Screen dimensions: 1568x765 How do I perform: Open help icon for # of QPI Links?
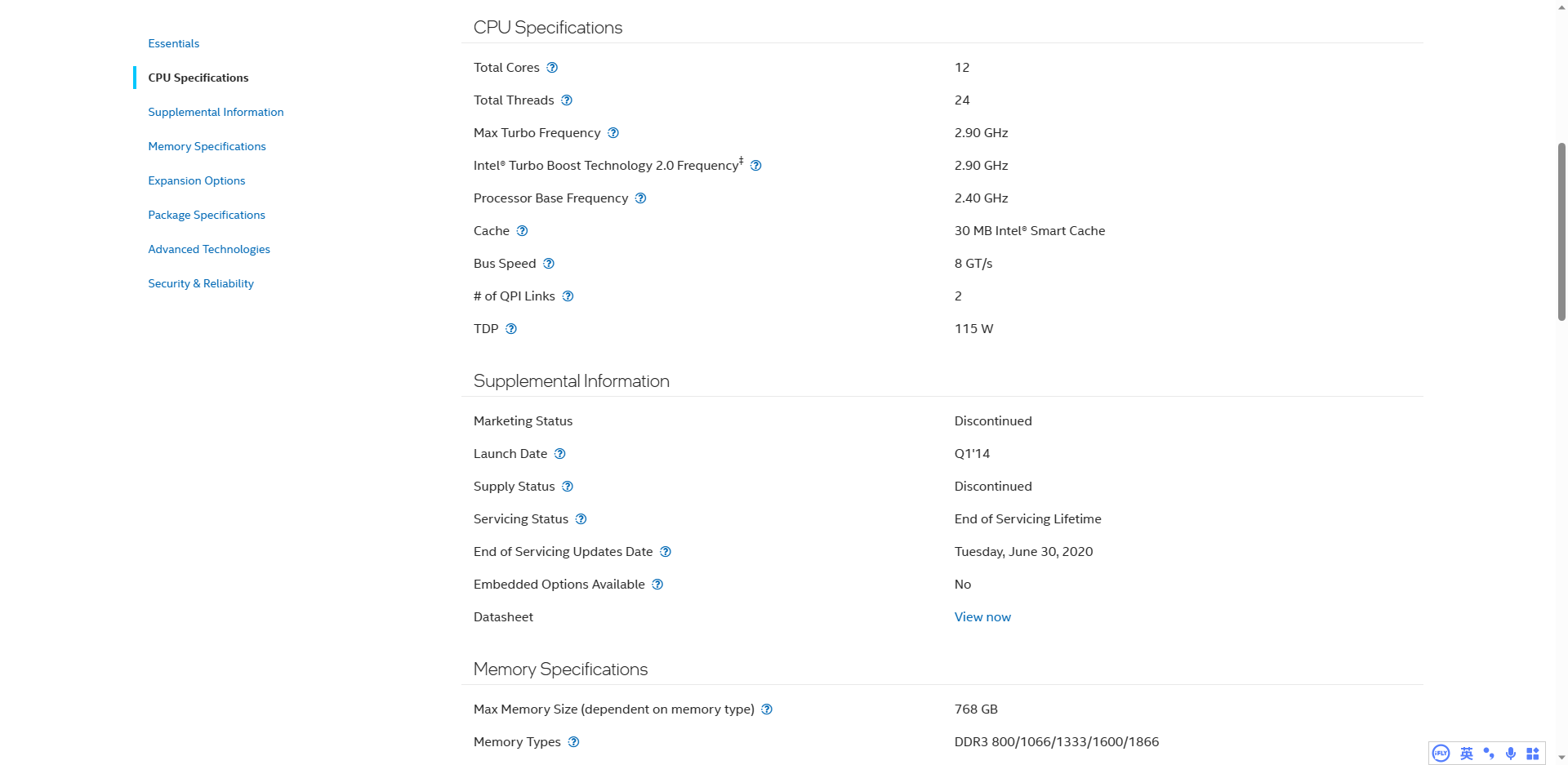[568, 296]
